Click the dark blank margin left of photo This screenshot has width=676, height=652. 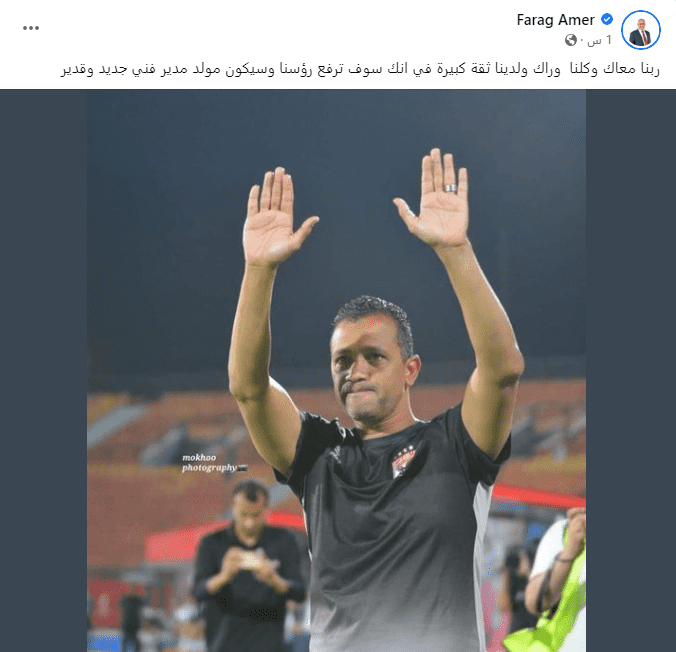point(44,370)
